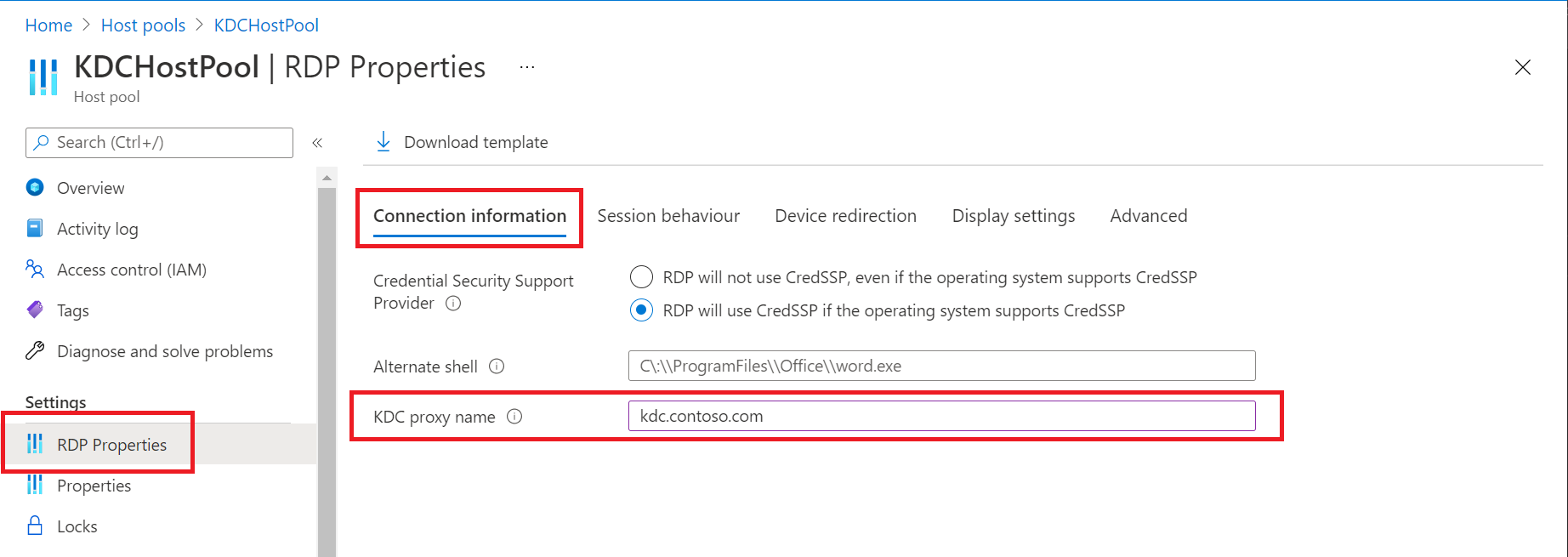Open the Advanced tab
This screenshot has height=557, width=1568.
(1148, 215)
